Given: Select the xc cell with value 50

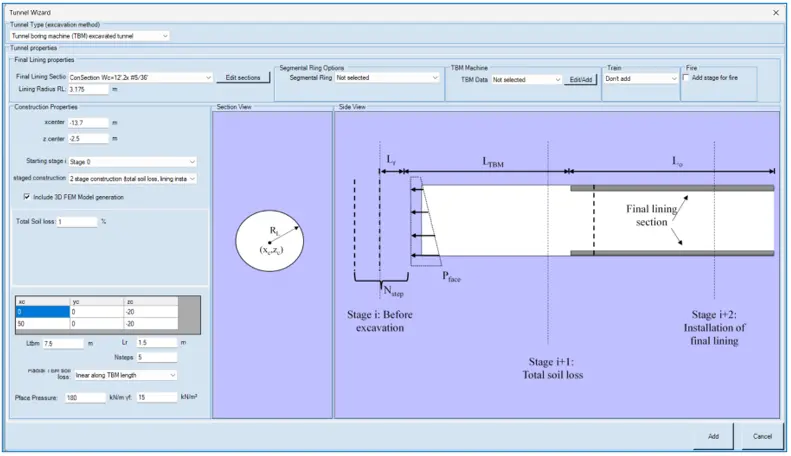Looking at the screenshot, I should (x=43, y=323).
